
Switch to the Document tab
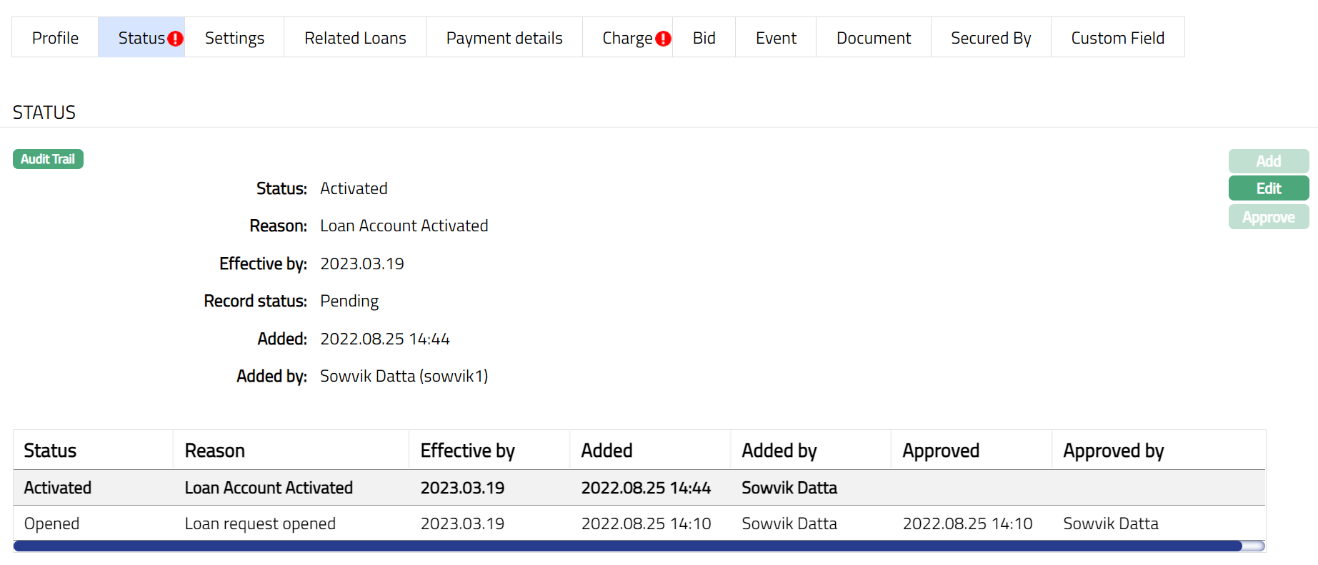tap(873, 38)
